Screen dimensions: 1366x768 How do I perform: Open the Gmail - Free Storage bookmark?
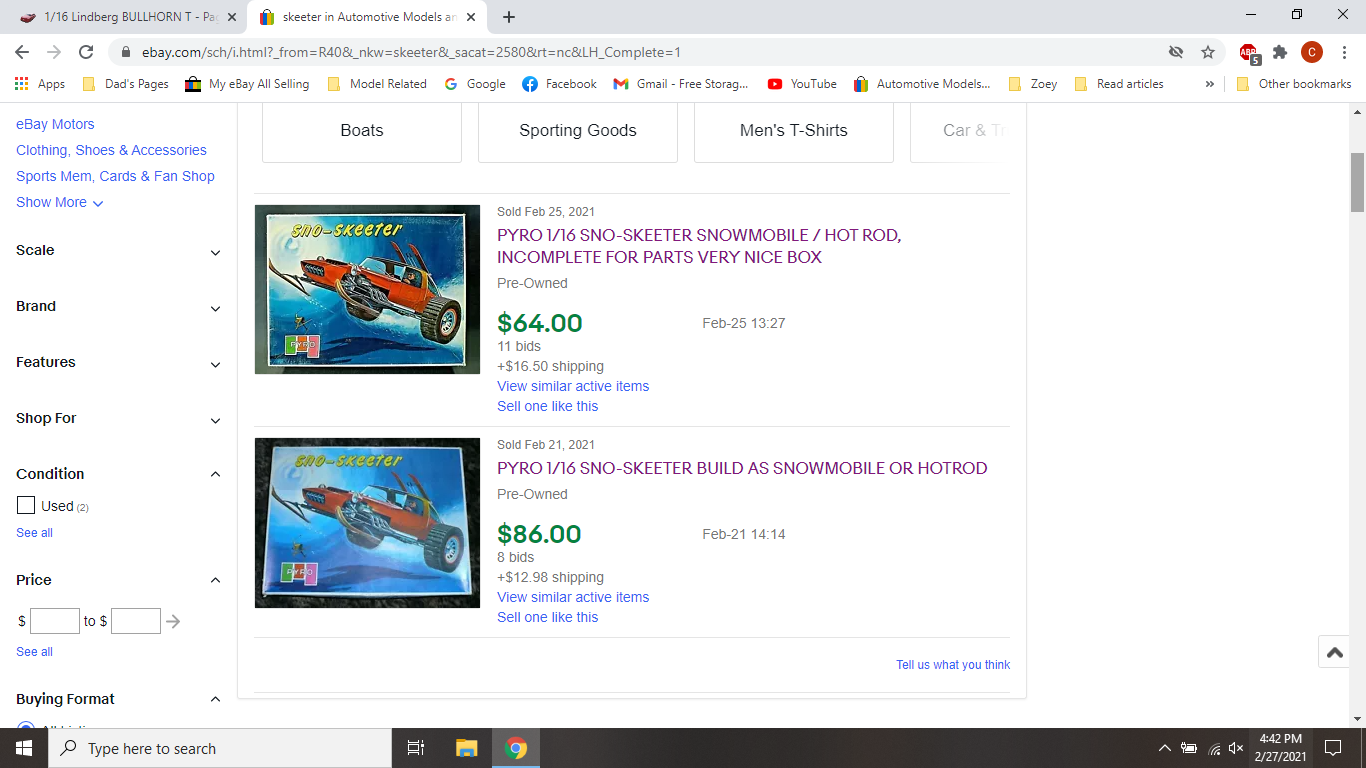[681, 84]
